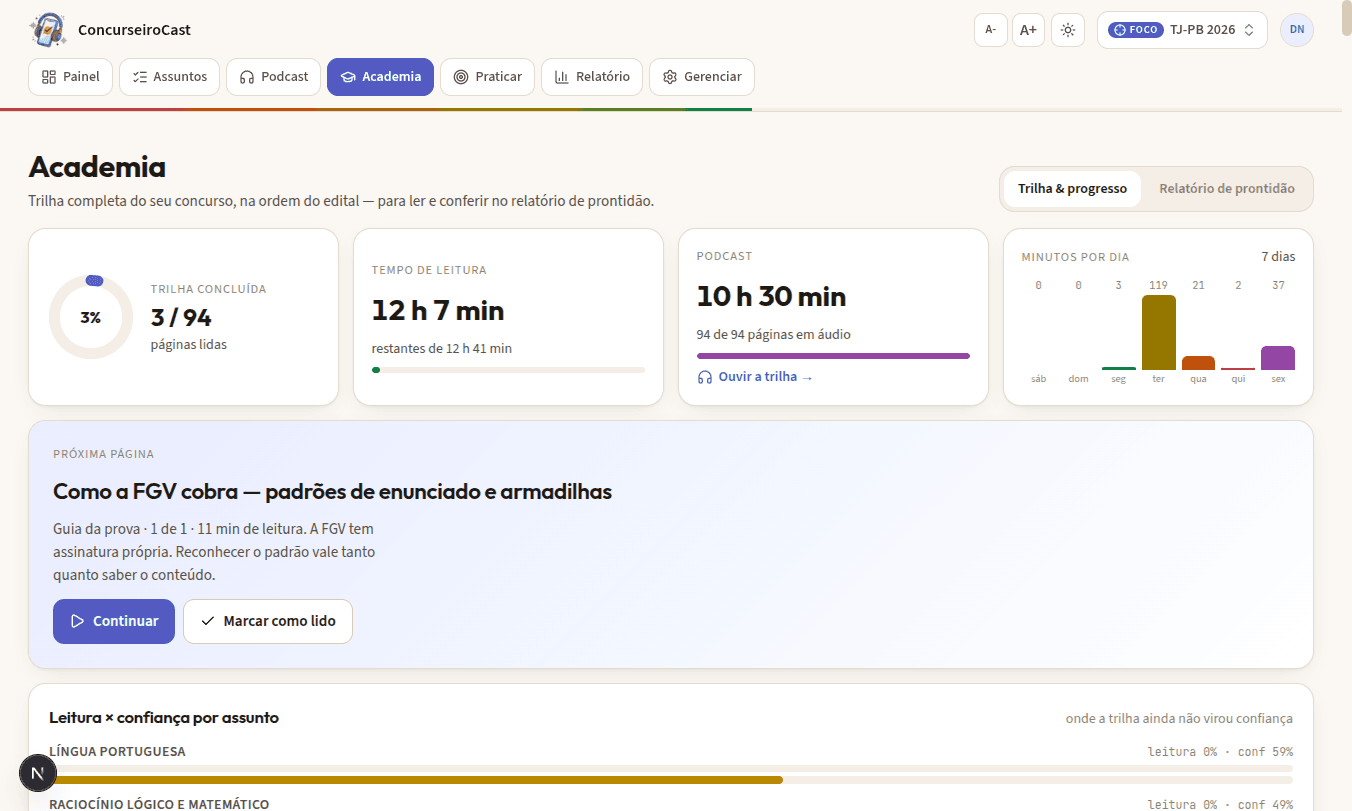Viewport: 1352px width, 811px height.
Task: Click the ter bar showing 119 minutes
Action: 1158,332
